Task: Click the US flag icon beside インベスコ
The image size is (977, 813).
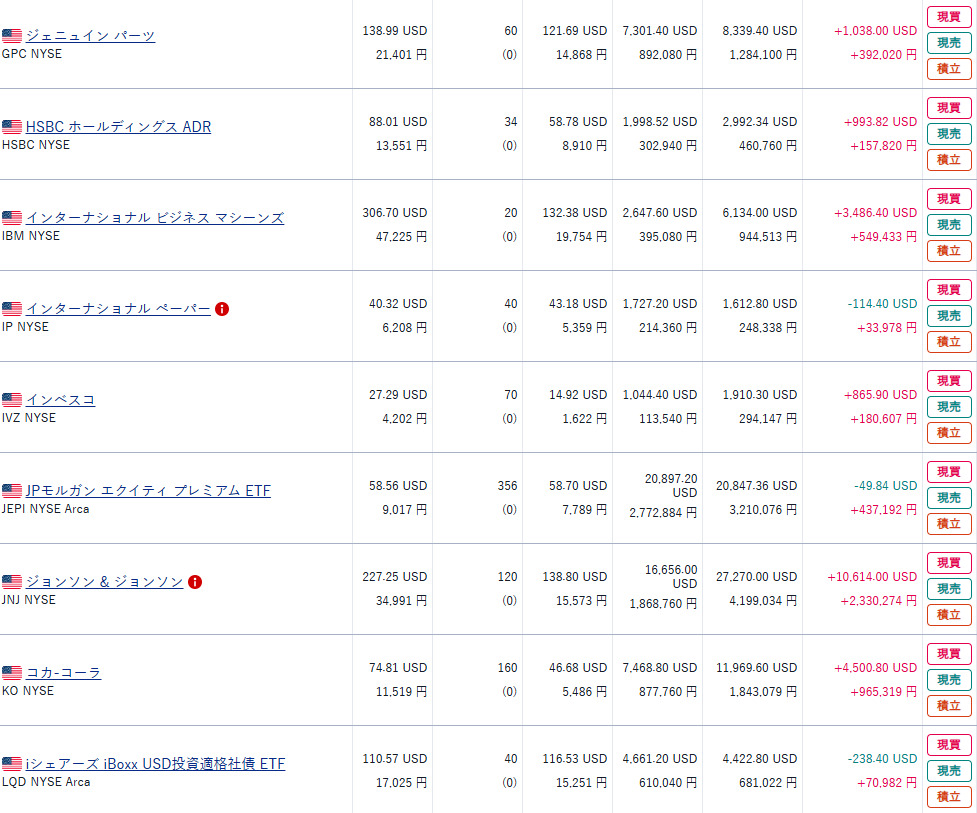Action: click(x=12, y=400)
